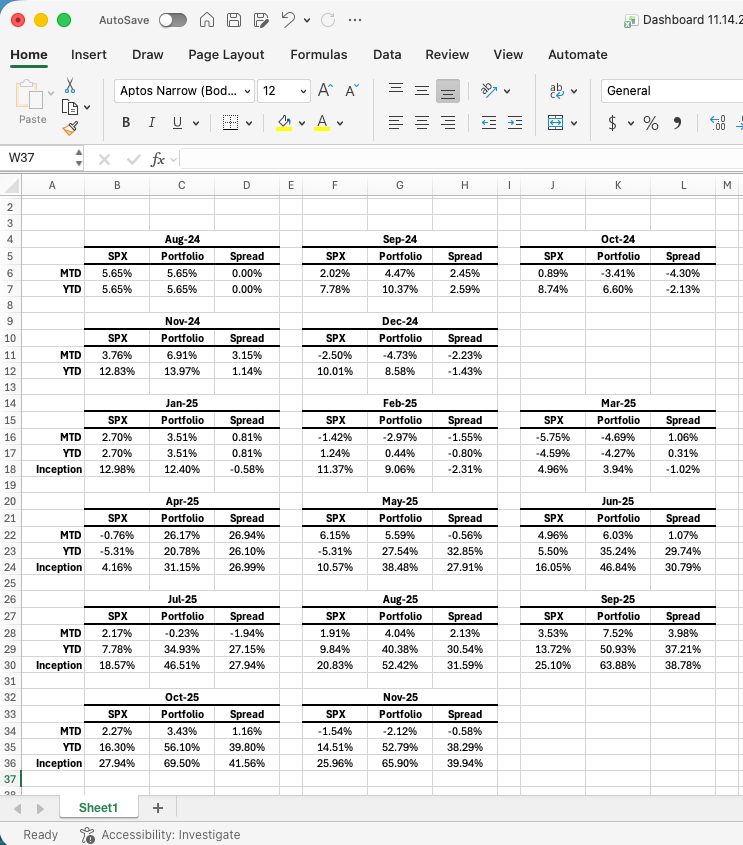Click the Increase Font Size icon
Viewport: 743px width, 845px height.
tap(326, 90)
